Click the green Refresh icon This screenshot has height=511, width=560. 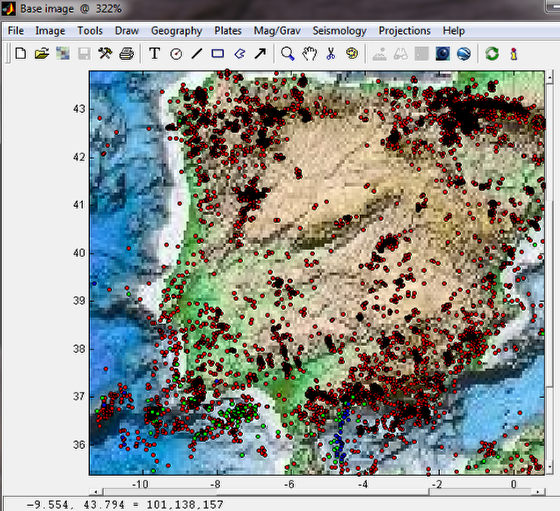point(492,54)
